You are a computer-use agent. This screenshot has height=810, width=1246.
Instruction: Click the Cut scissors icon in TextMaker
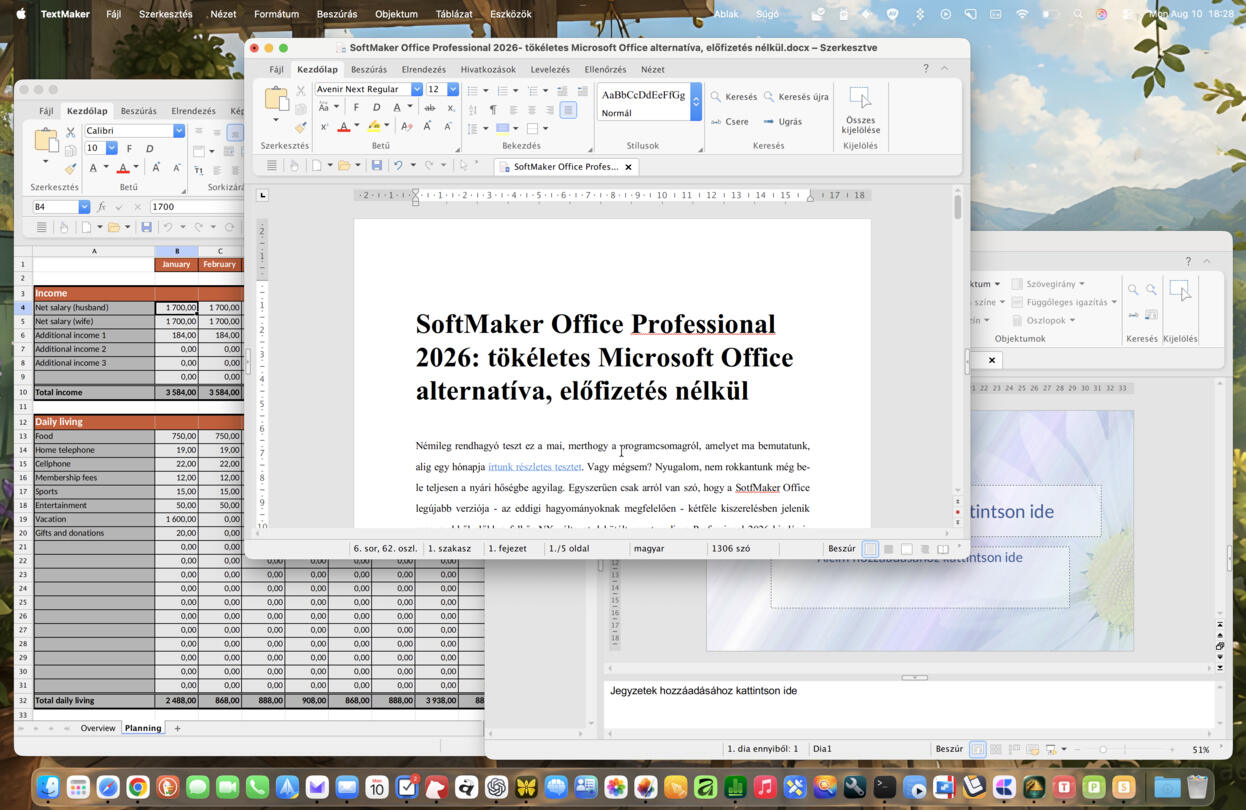click(x=300, y=90)
